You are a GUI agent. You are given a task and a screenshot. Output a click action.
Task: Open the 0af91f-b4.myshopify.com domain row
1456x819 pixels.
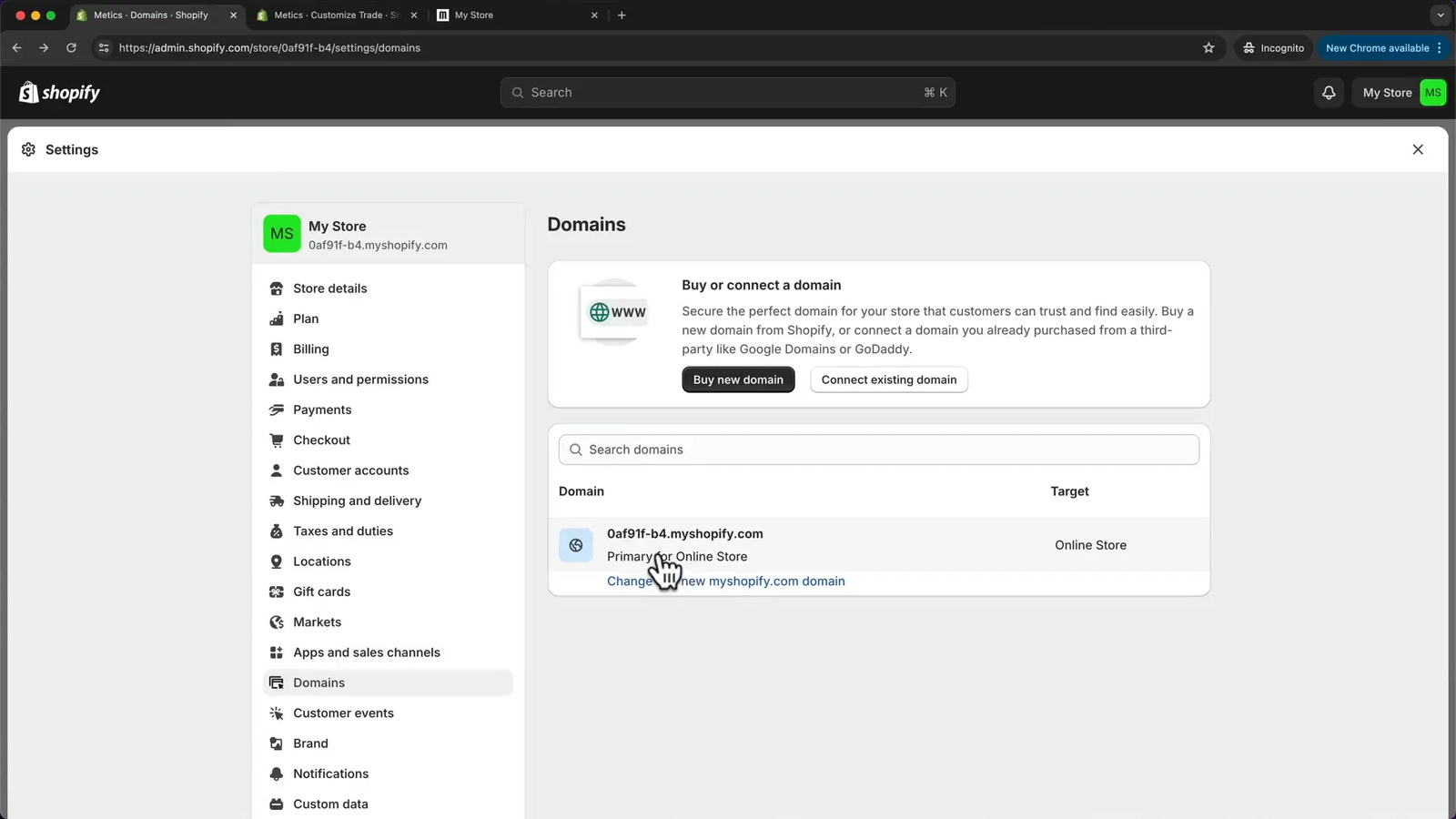coord(879,545)
